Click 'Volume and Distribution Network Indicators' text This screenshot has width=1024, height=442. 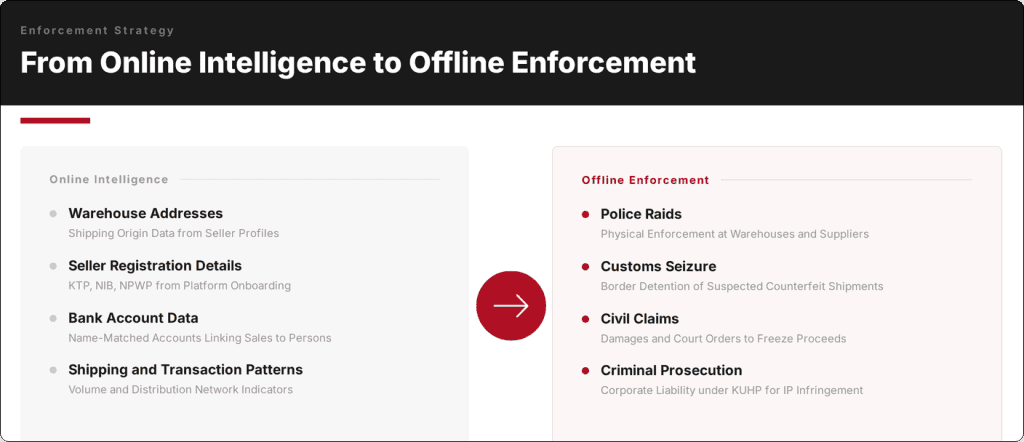(181, 390)
